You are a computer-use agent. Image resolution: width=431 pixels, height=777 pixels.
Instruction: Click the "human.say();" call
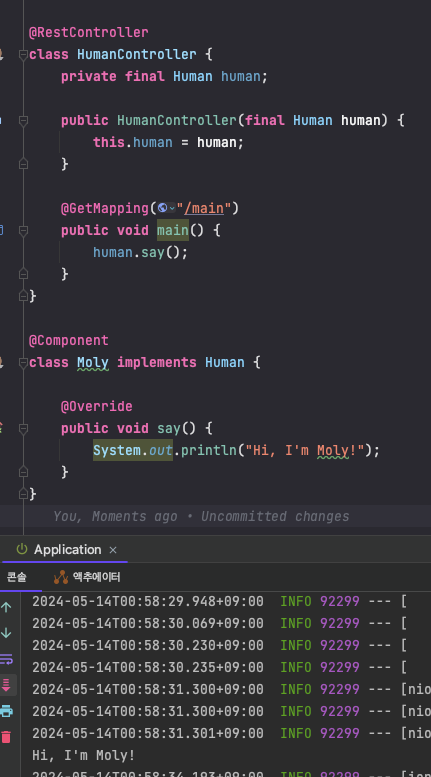[x=141, y=252]
